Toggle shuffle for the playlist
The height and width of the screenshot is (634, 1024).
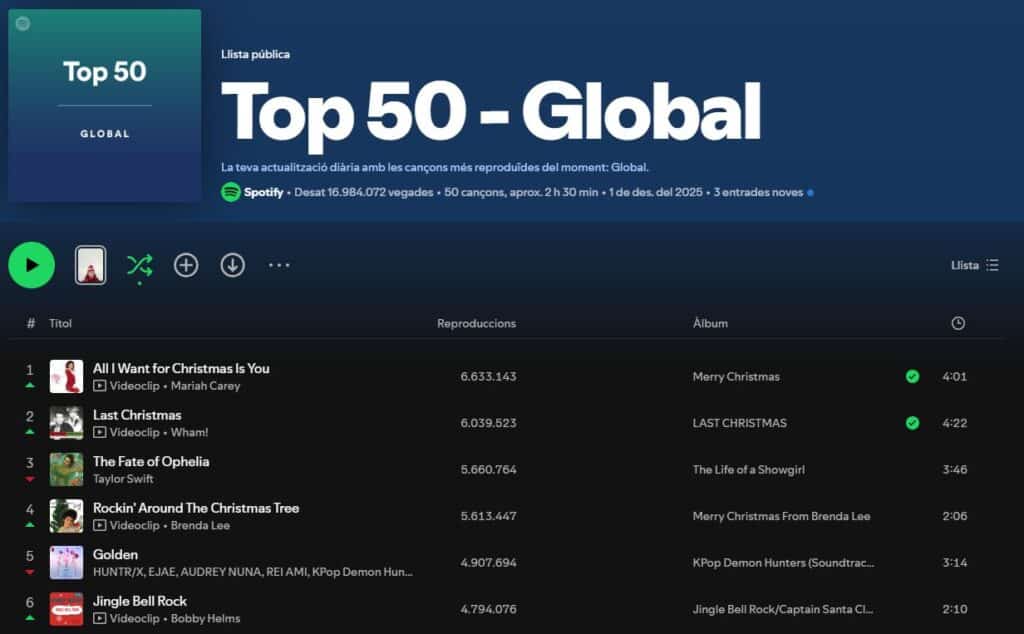coord(139,265)
